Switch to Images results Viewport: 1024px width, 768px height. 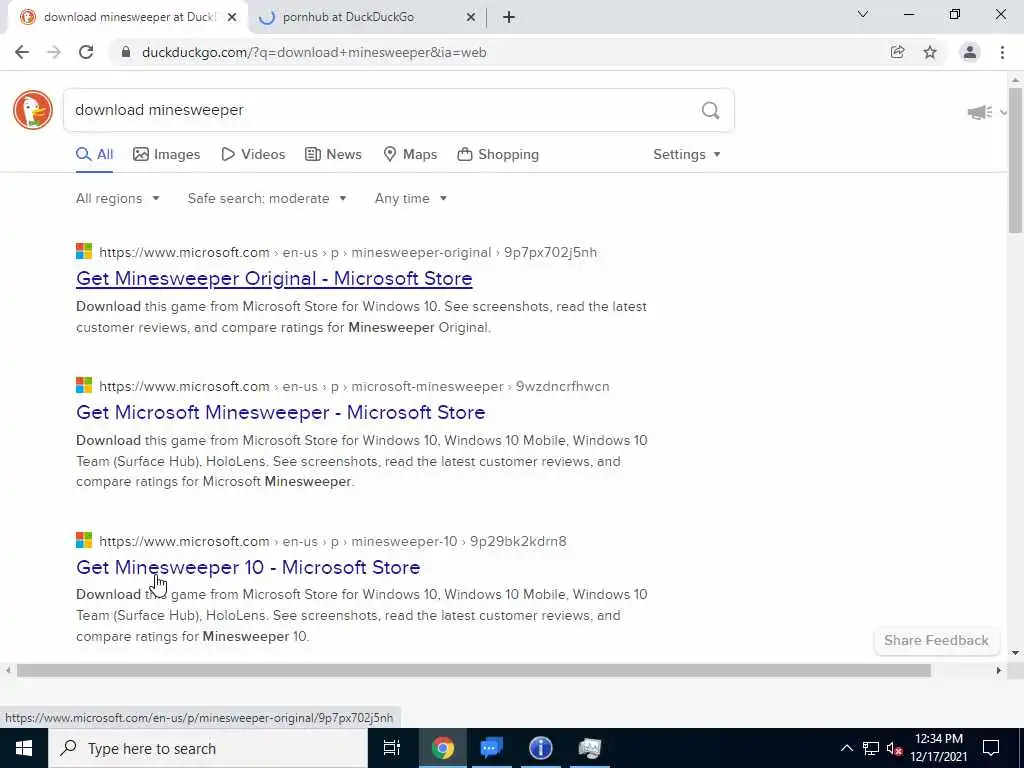(x=167, y=155)
